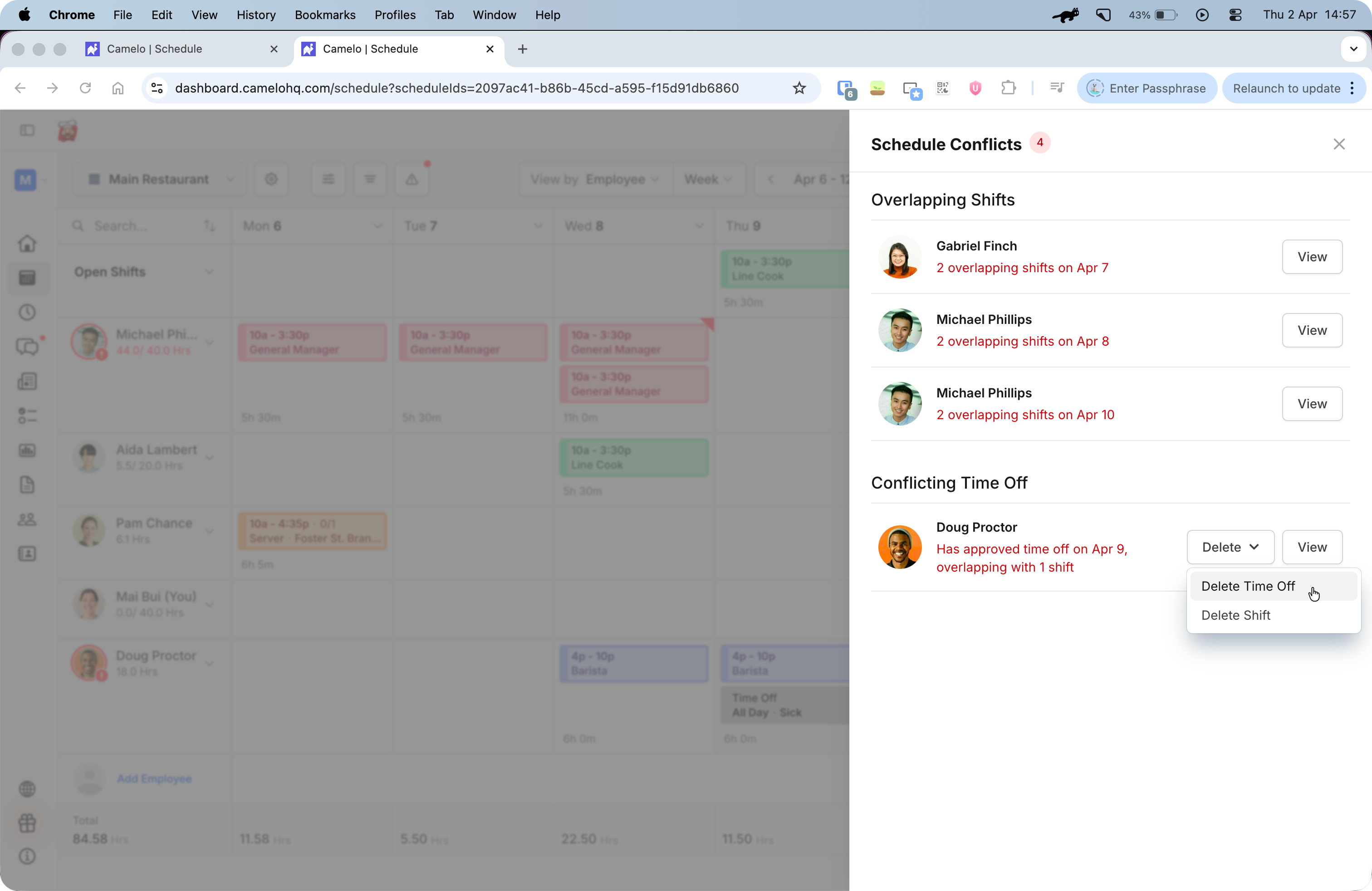Click Relaunch to update button
1372x891 pixels.
(1286, 88)
